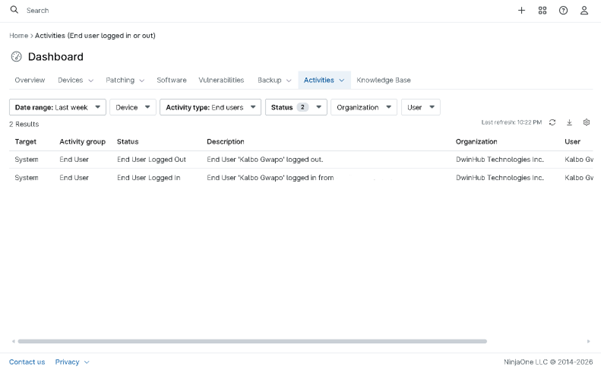Image resolution: width=601 pixels, height=367 pixels.
Task: Click the Dashboard gauge icon
Action: (x=16, y=57)
